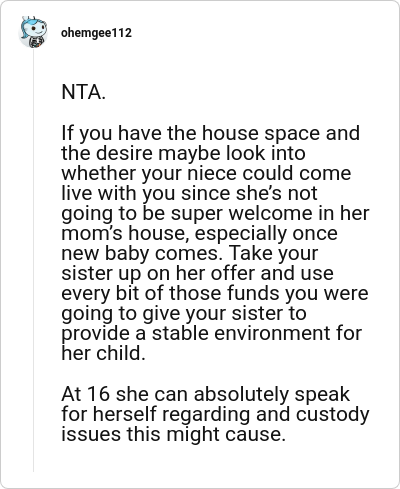The width and height of the screenshot is (400, 489).
Task: Click the number "16" in the last paragraph
Action: point(98,394)
